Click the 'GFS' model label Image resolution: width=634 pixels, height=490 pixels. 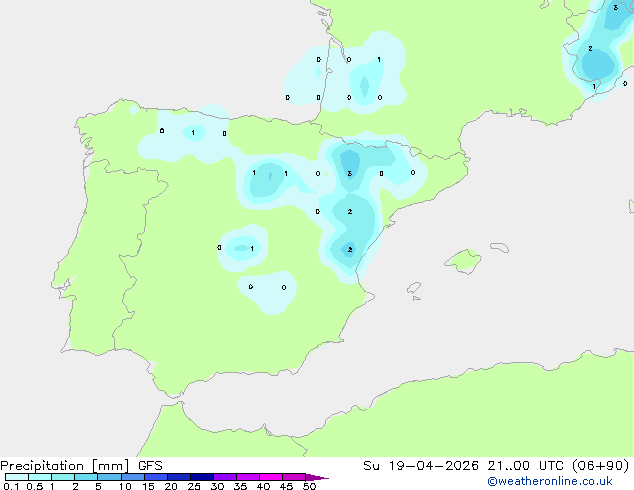(x=150, y=466)
